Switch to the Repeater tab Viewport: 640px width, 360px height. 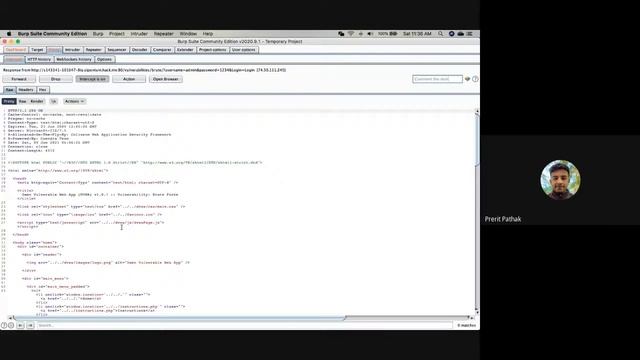click(93, 50)
